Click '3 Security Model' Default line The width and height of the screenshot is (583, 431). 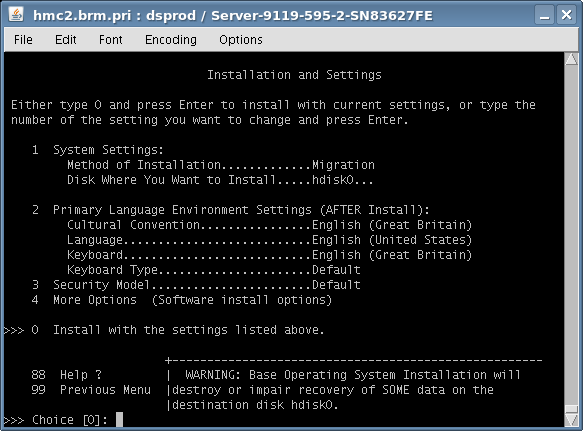pyautogui.click(x=196, y=285)
